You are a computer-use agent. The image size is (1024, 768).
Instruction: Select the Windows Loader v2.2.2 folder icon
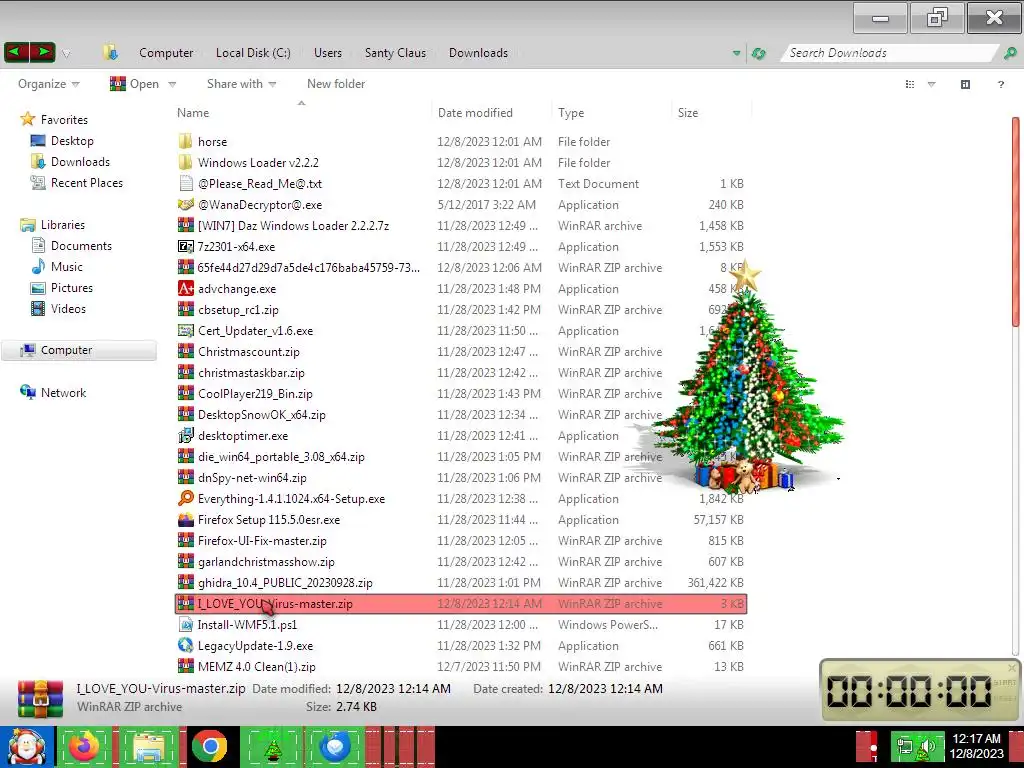[185, 162]
